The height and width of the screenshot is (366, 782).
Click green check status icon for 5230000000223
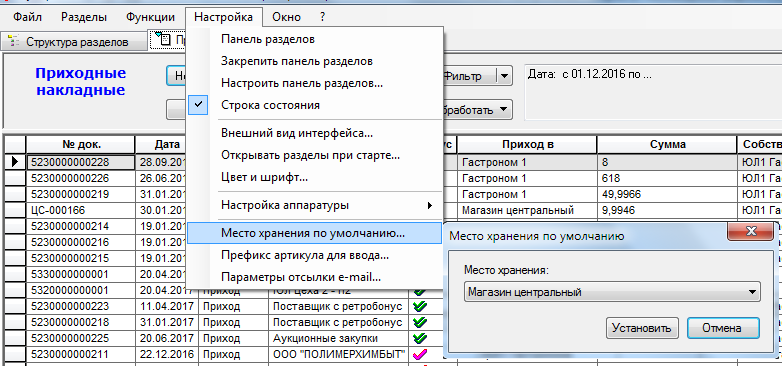tap(420, 306)
